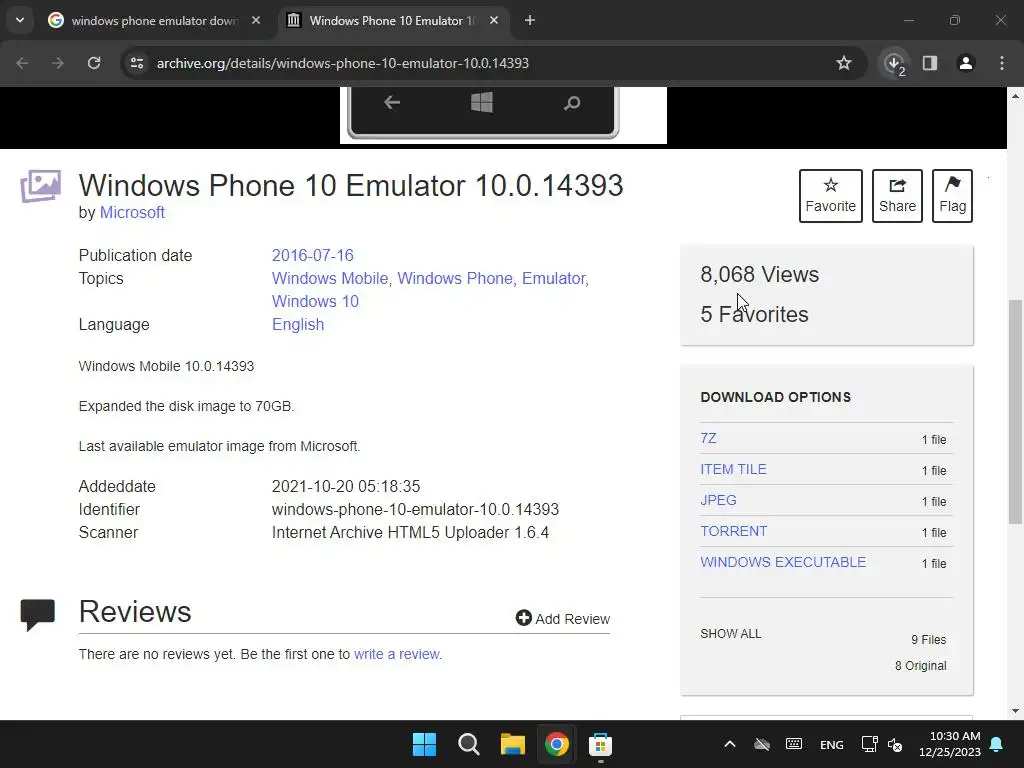This screenshot has width=1024, height=768.
Task: Click the emulator screenshot thumbnail at top
Action: [503, 115]
